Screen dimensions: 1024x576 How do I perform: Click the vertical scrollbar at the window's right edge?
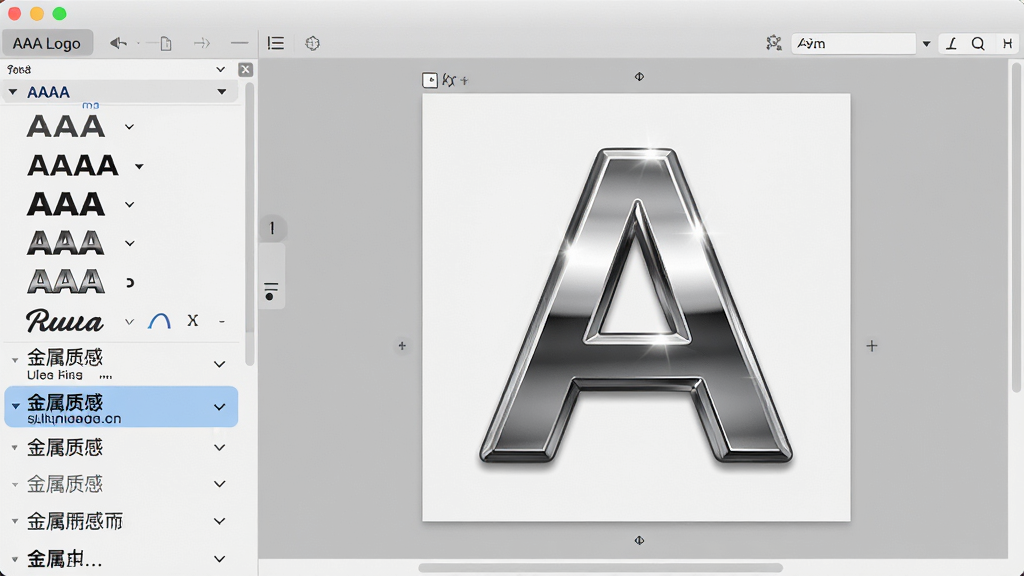[x=1016, y=227]
